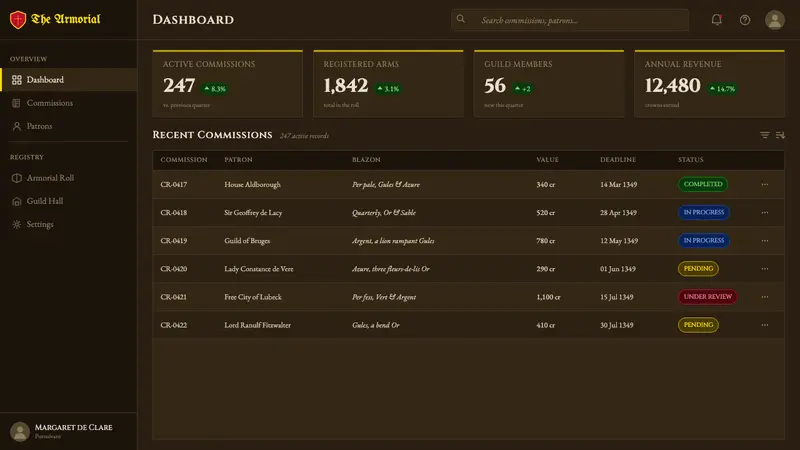This screenshot has width=800, height=450.
Task: Click the 28 Apr 1349 deadline
Action: click(x=618, y=213)
